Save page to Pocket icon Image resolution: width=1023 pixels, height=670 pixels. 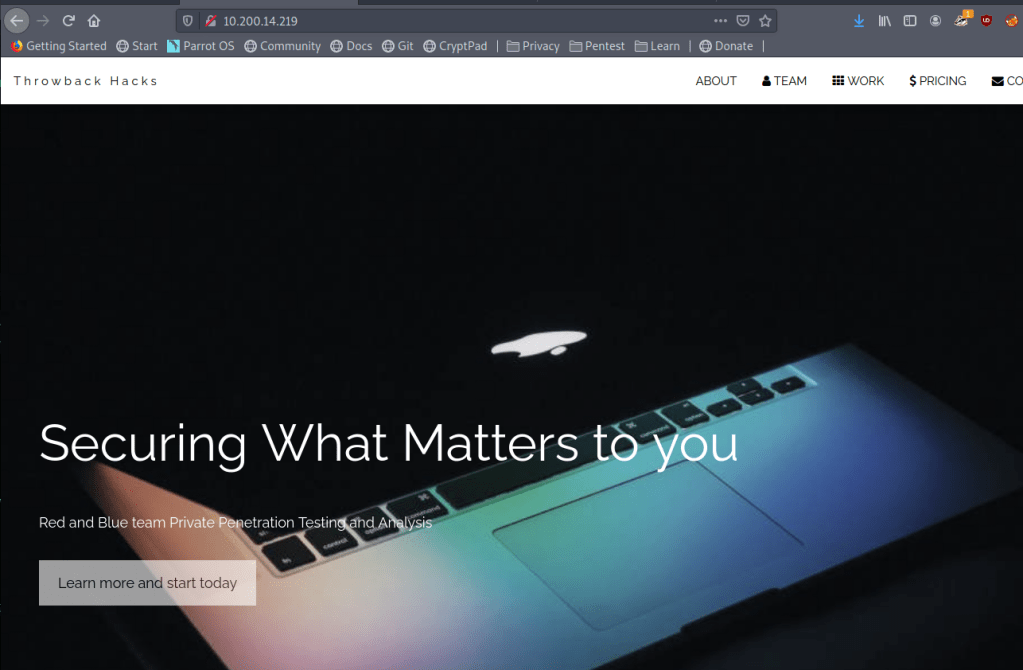(x=742, y=21)
